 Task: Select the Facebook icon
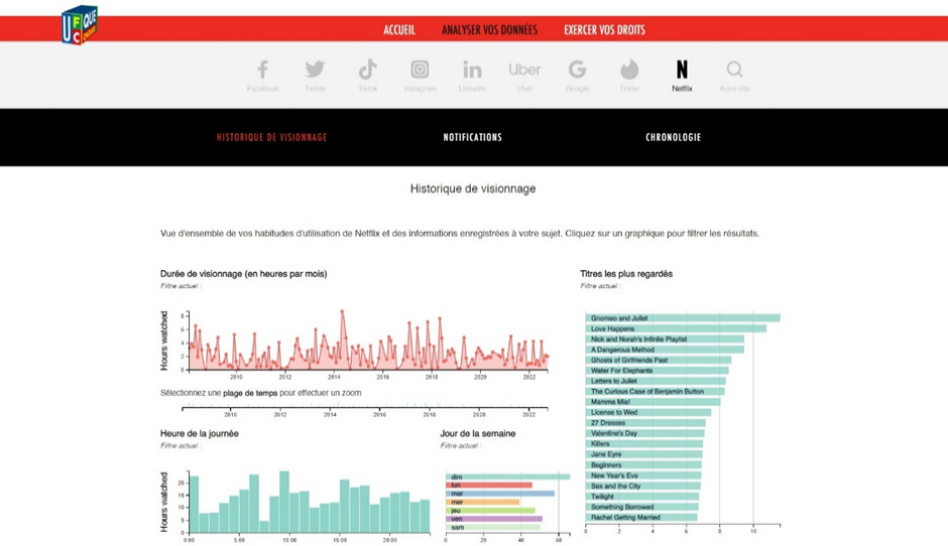262,70
